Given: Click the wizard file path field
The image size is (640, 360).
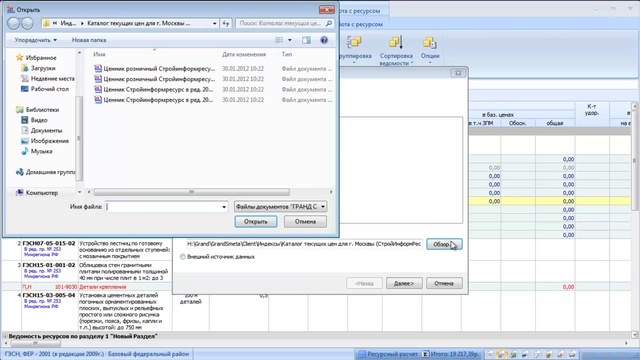Looking at the screenshot, I should pos(304,244).
